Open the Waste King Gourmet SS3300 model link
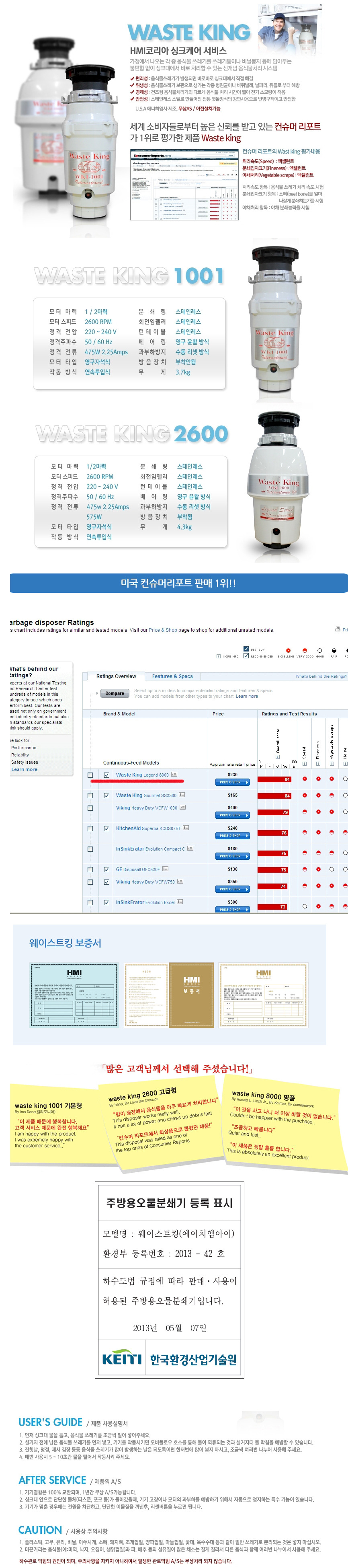The width and height of the screenshot is (348, 1568). pyautogui.click(x=146, y=795)
